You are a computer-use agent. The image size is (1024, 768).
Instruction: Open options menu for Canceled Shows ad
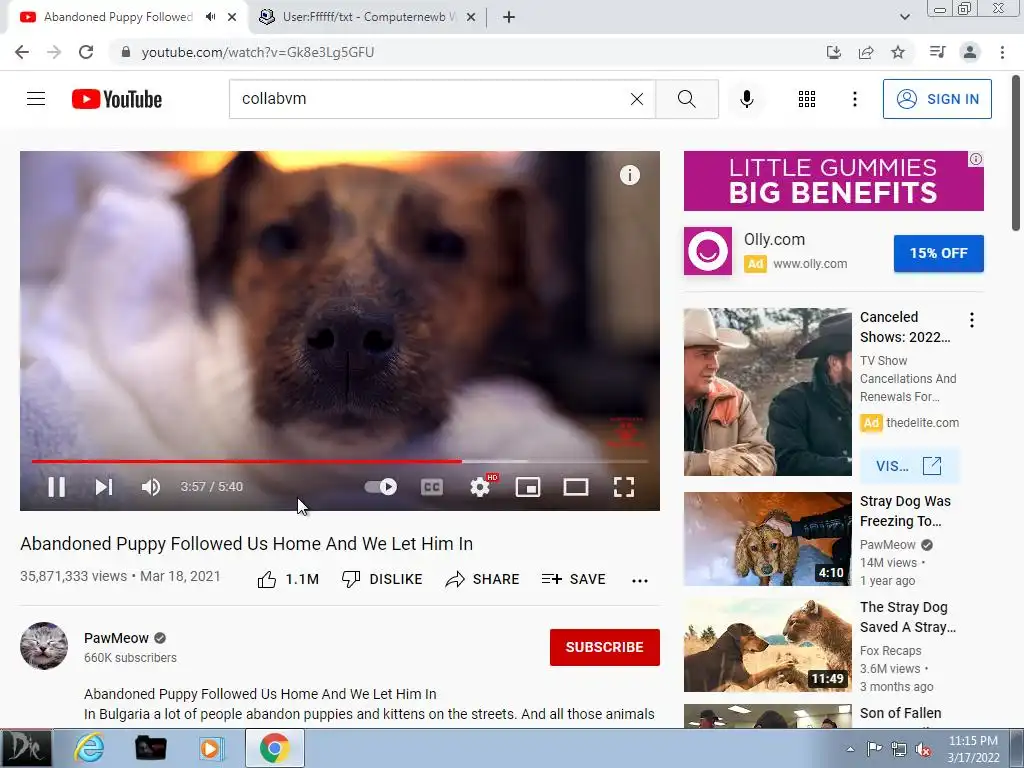[972, 320]
